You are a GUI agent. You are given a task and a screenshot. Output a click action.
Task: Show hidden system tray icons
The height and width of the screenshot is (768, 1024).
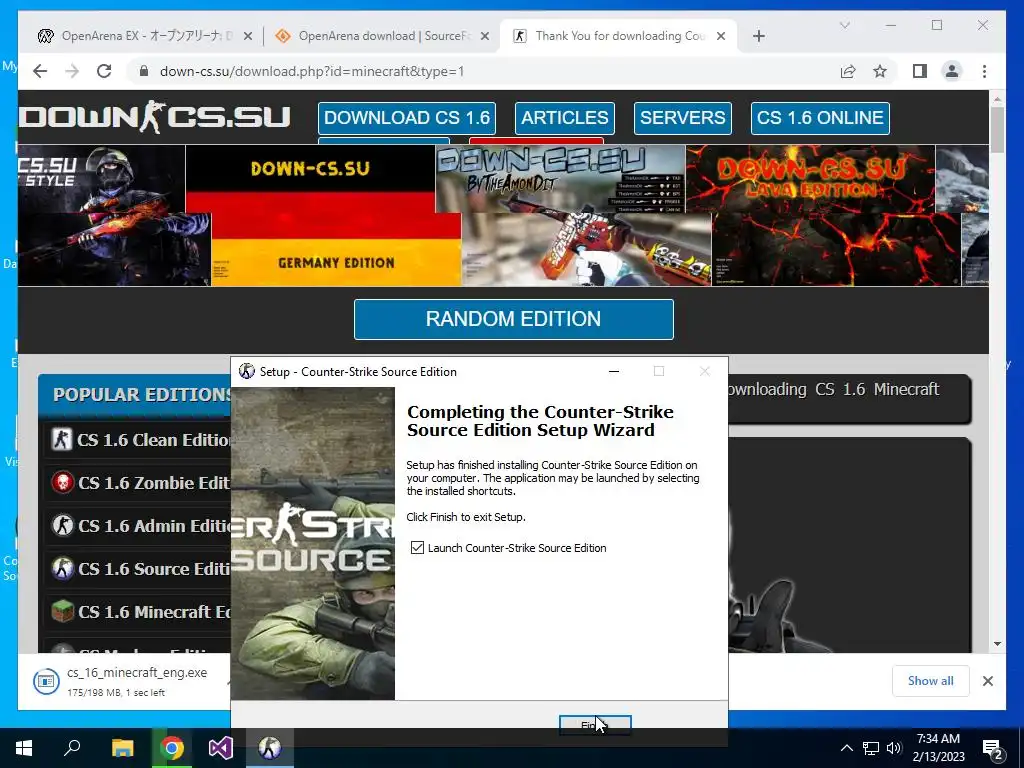click(x=846, y=748)
